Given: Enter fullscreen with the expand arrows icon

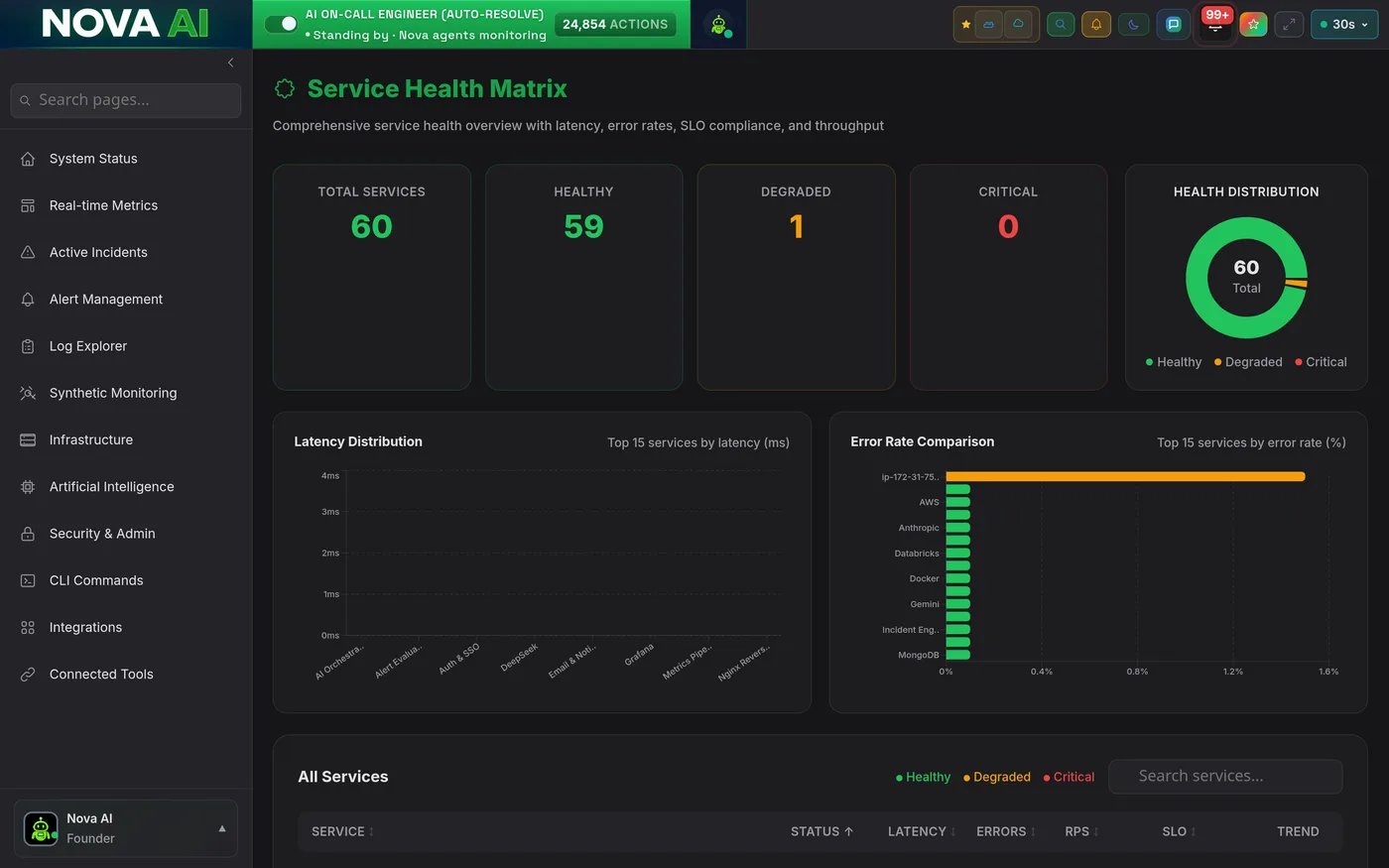Looking at the screenshot, I should click(x=1289, y=25).
